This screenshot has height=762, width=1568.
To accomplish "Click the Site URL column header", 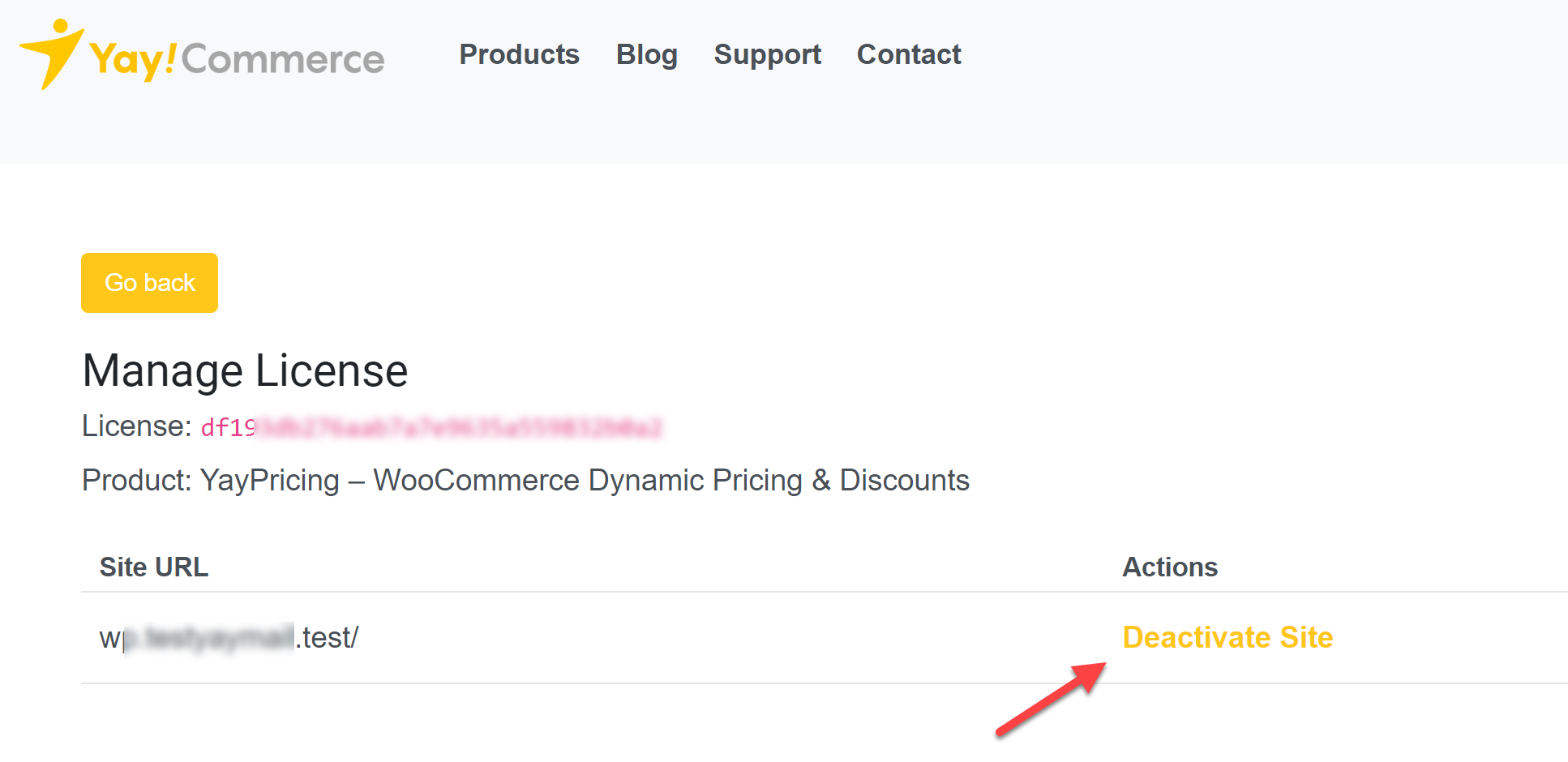I will pyautogui.click(x=154, y=567).
